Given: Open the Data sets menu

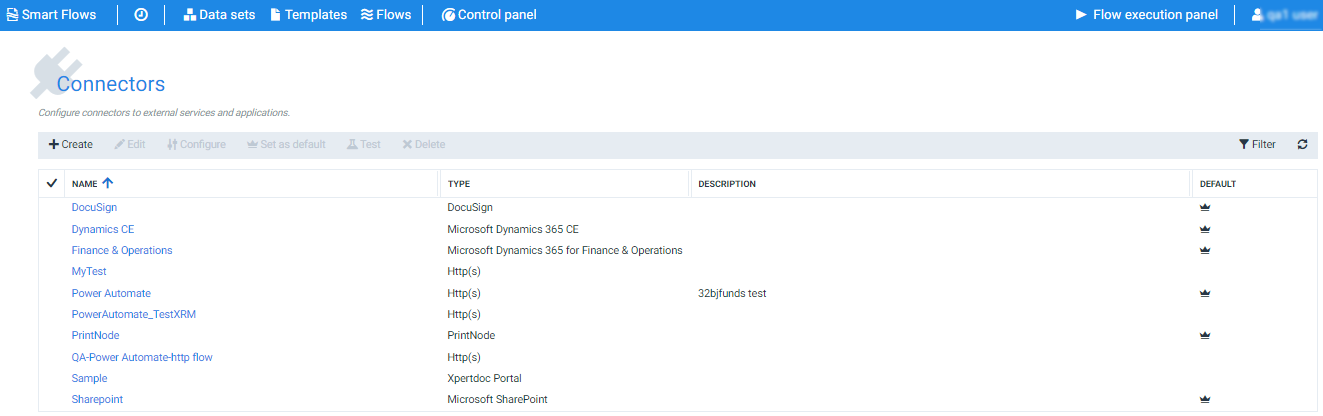Looking at the screenshot, I should coord(219,15).
